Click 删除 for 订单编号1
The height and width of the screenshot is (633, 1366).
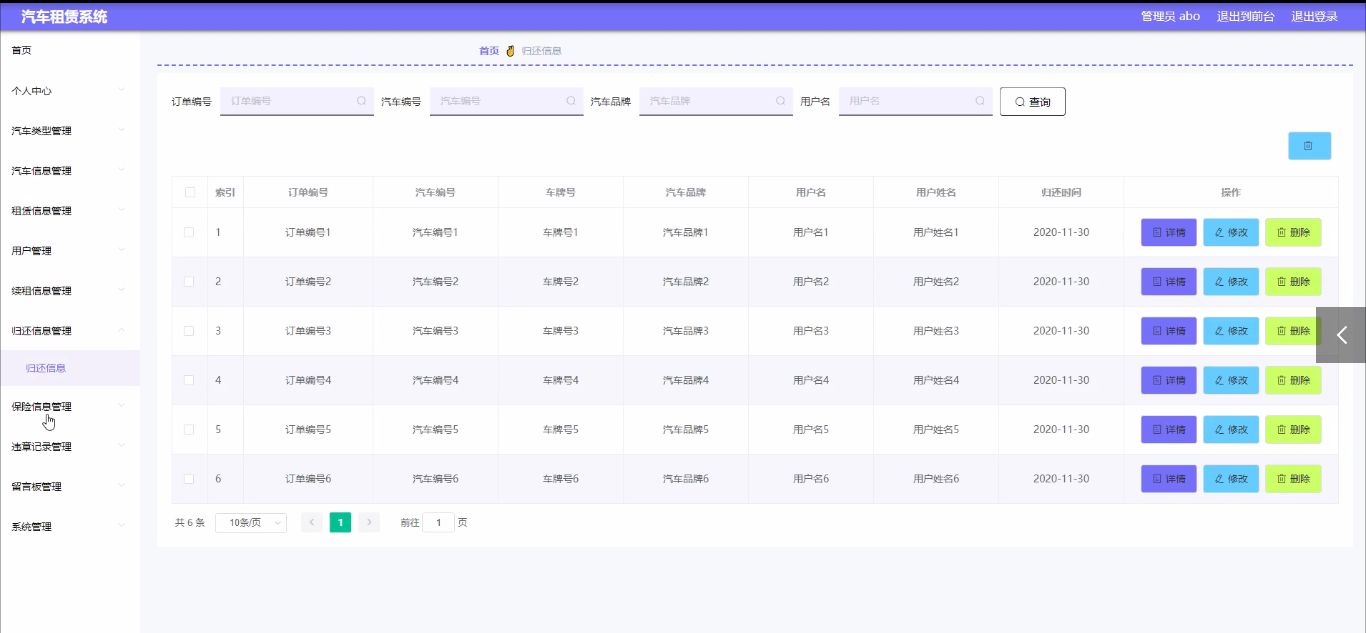[1293, 232]
